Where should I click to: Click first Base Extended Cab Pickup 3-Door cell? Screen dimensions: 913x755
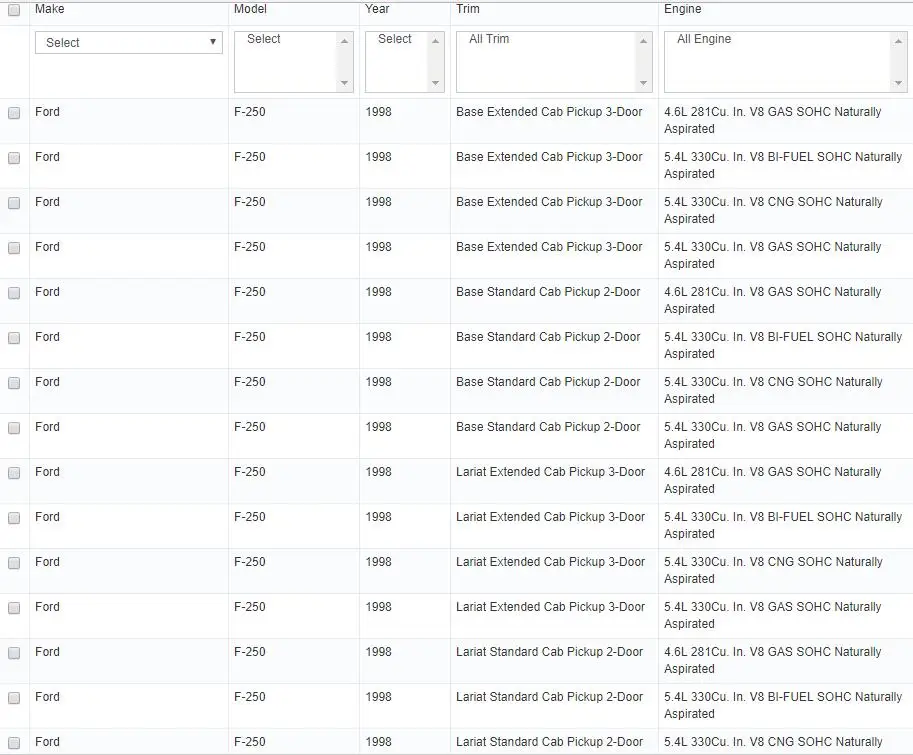click(x=549, y=112)
